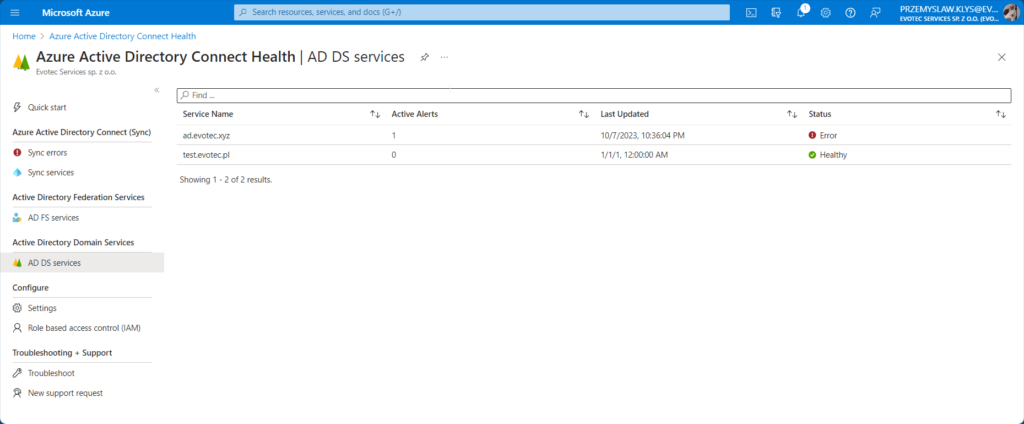The width and height of the screenshot is (1024, 424).
Task: Click the user account avatar
Action: [1010, 12]
